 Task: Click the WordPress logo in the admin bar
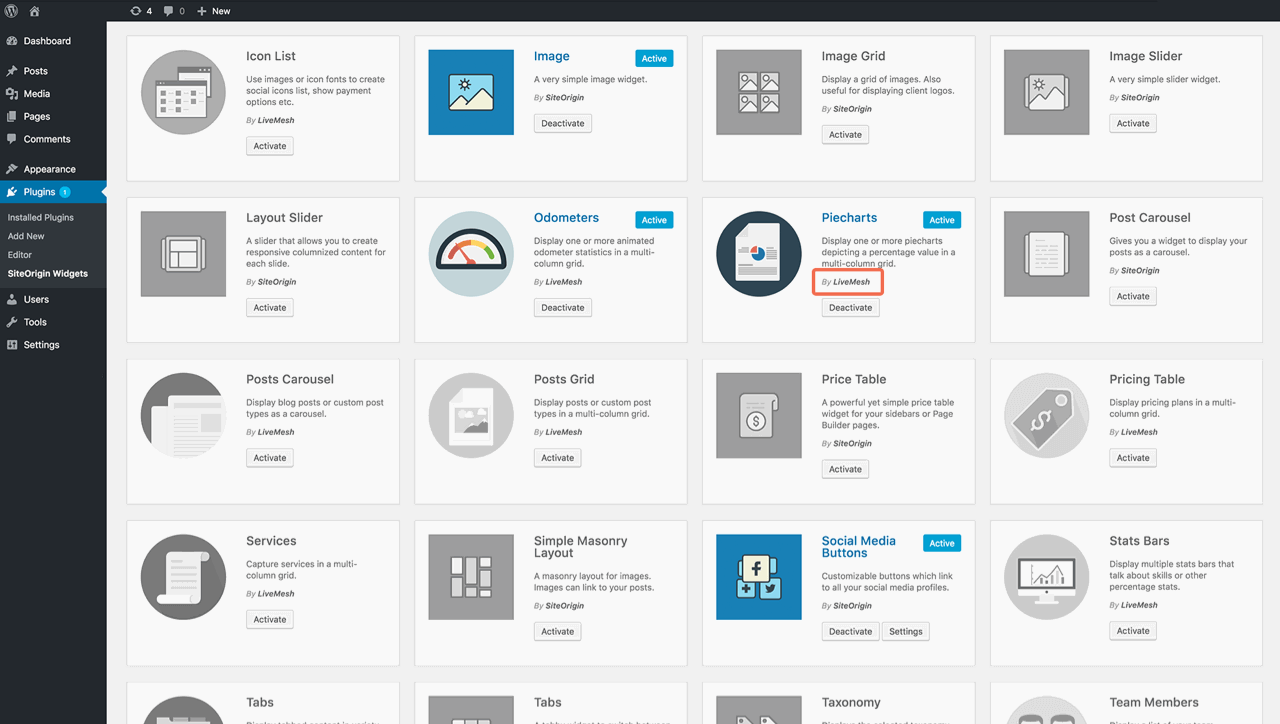(x=11, y=11)
